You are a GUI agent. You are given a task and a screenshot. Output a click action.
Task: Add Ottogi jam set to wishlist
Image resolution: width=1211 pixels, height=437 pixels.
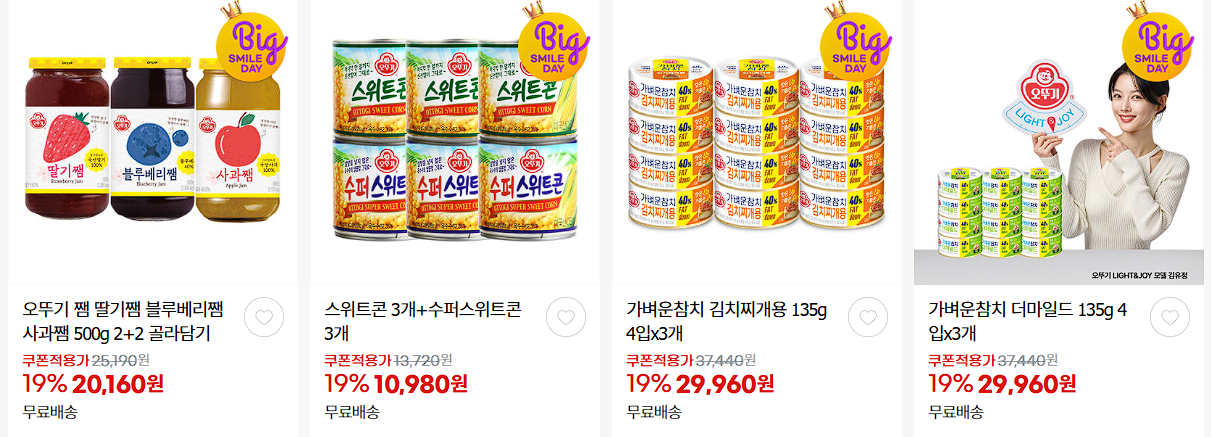[264, 317]
